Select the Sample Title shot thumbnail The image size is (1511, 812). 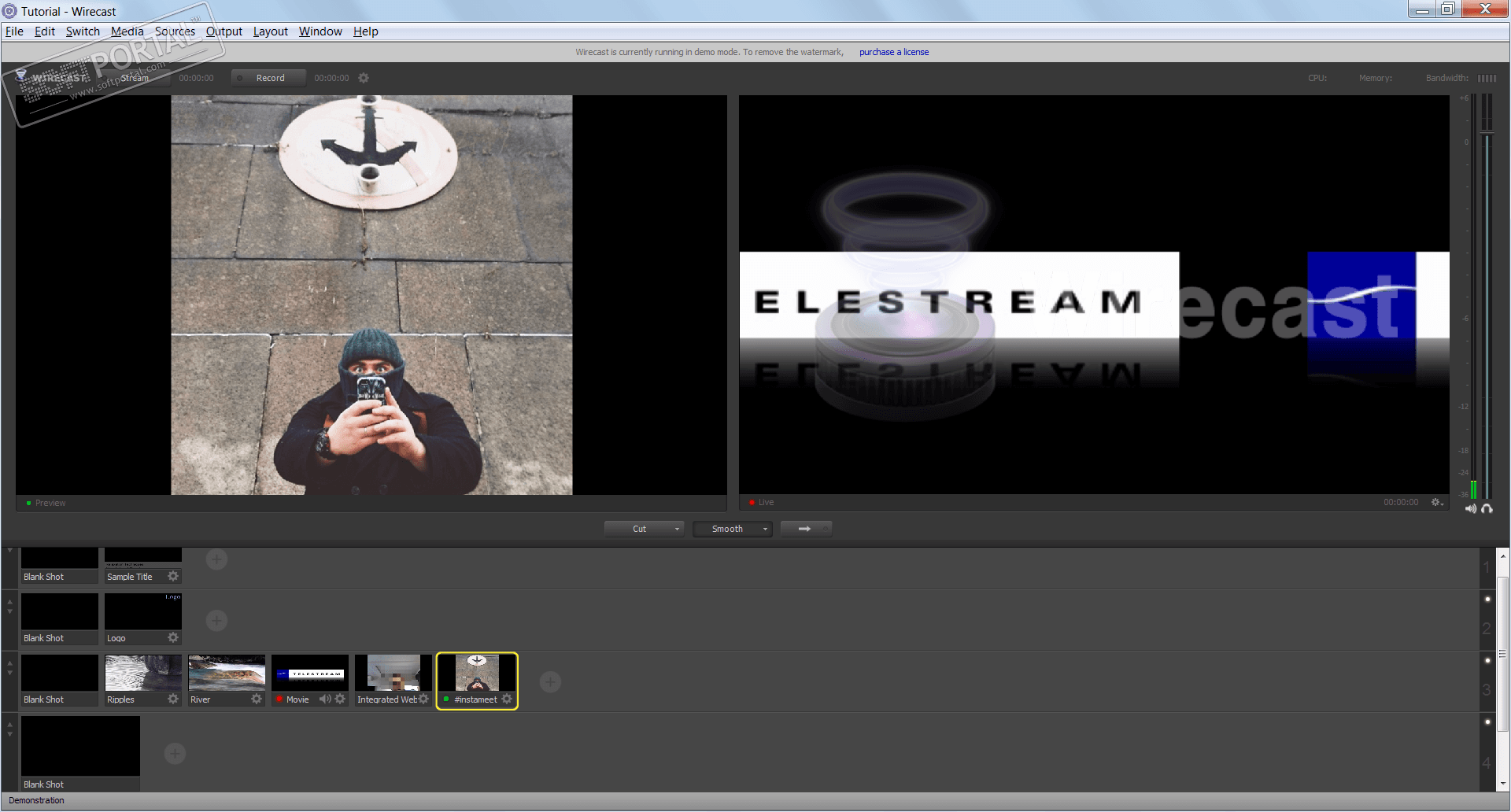click(x=143, y=559)
